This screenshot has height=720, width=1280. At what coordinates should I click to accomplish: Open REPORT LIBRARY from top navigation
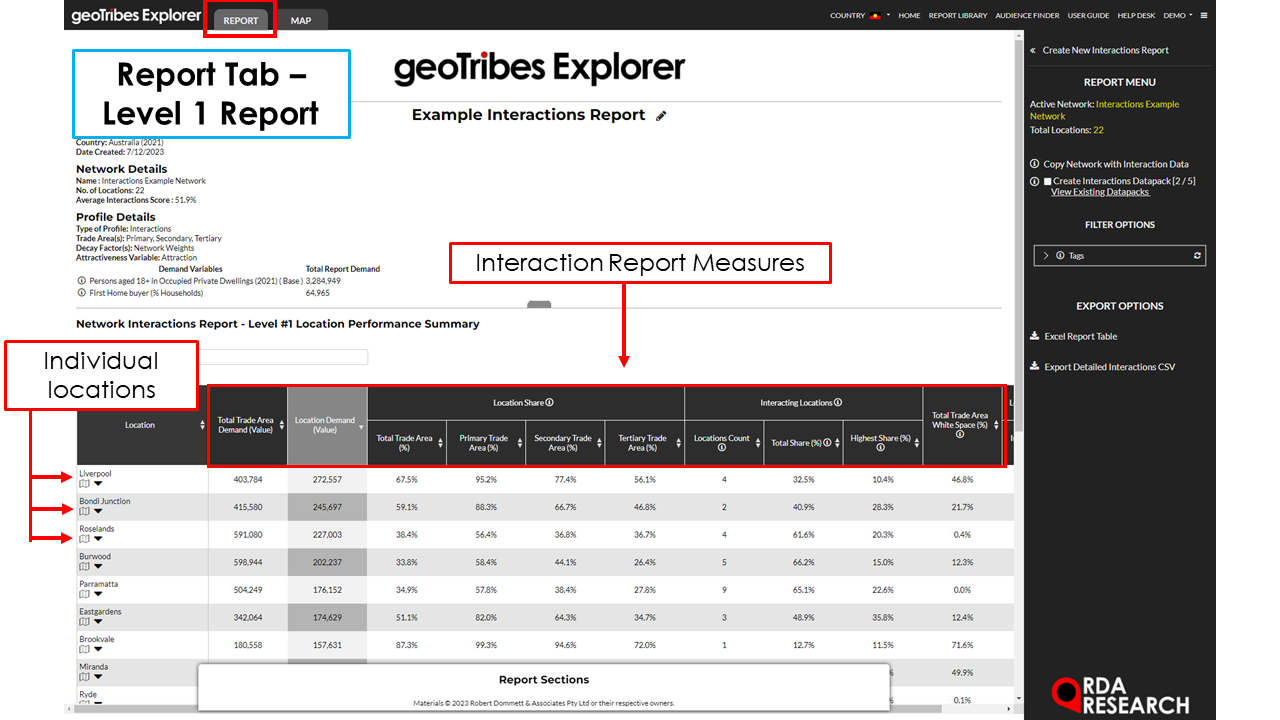[958, 16]
